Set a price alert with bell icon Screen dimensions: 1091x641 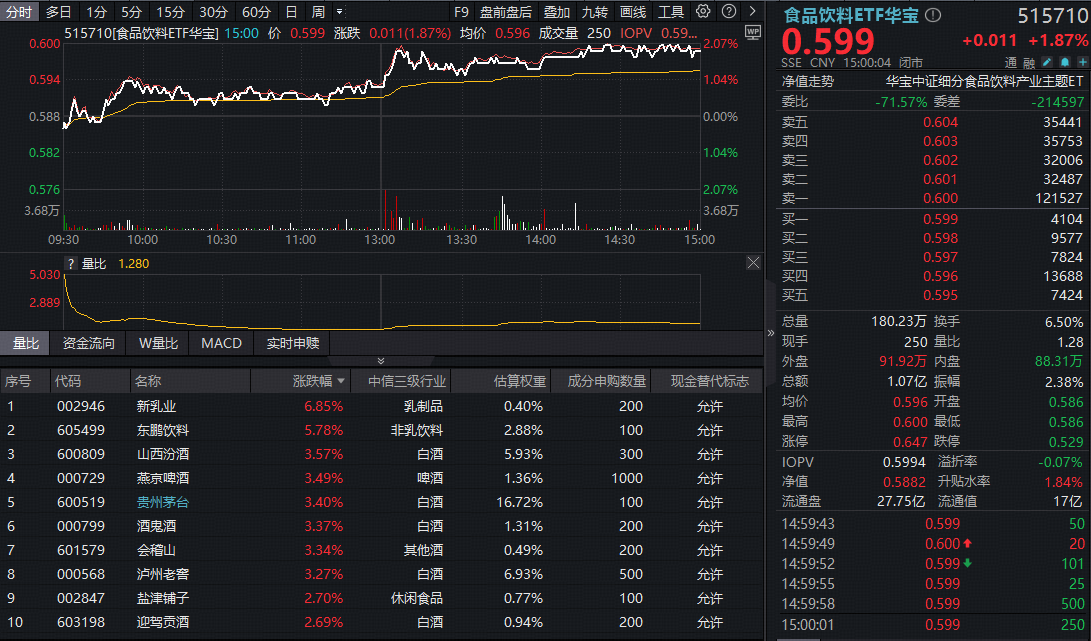click(x=1063, y=62)
